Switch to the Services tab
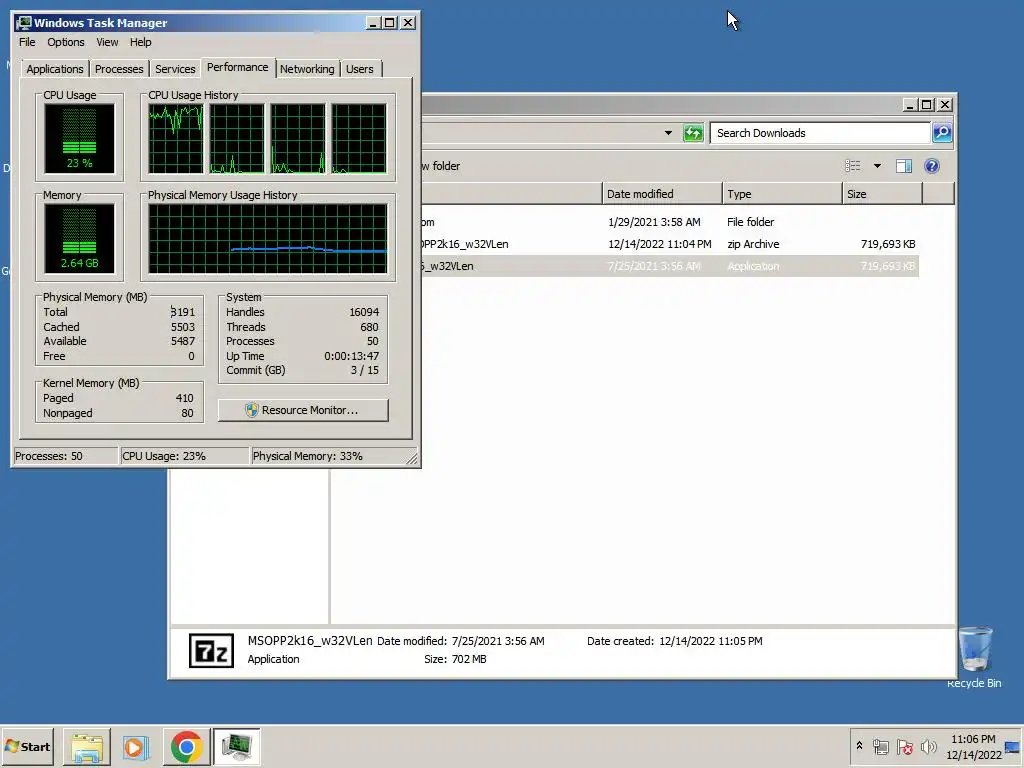This screenshot has height=768, width=1024. (x=175, y=69)
